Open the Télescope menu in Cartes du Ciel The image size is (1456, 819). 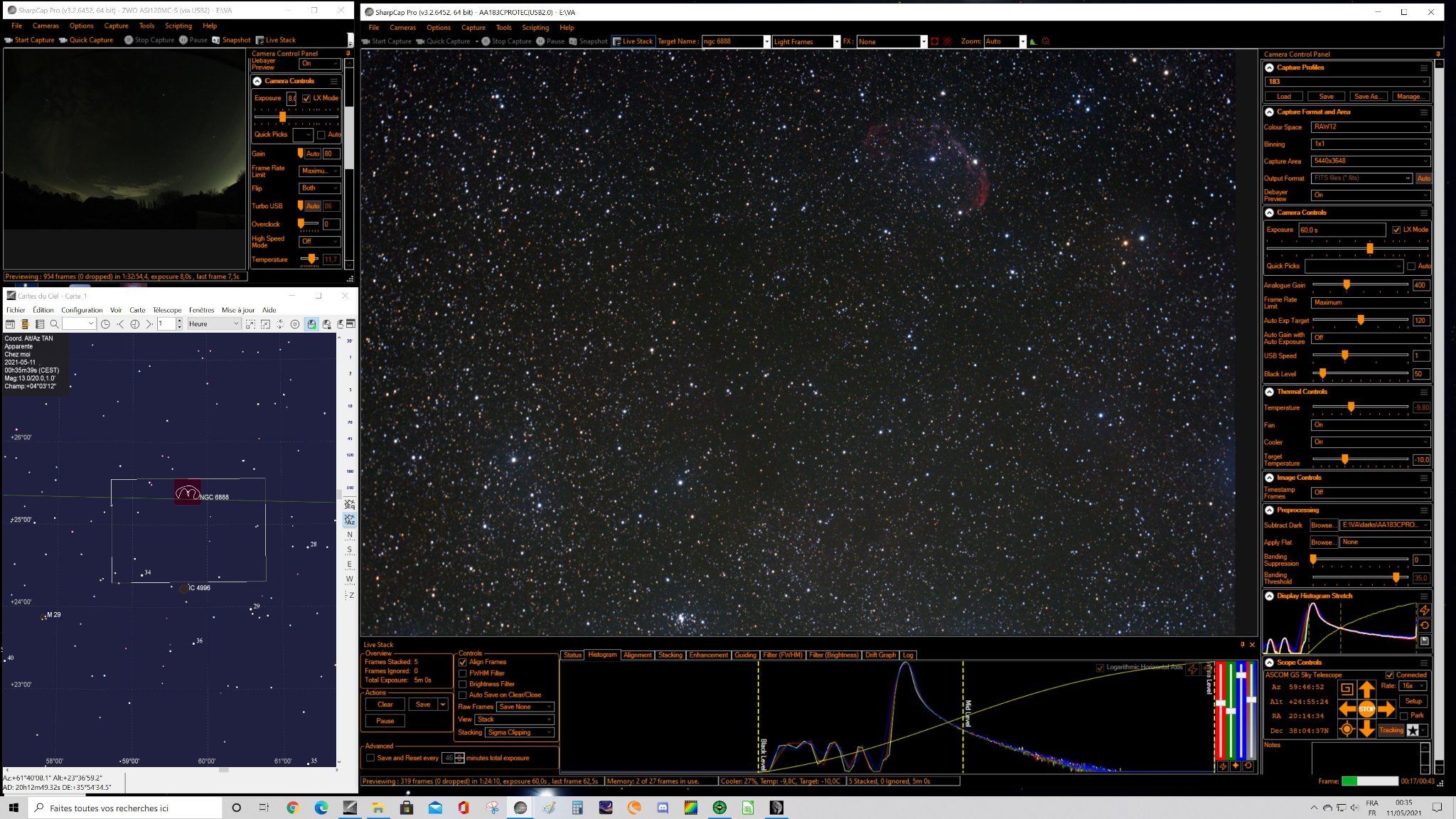[x=167, y=310]
